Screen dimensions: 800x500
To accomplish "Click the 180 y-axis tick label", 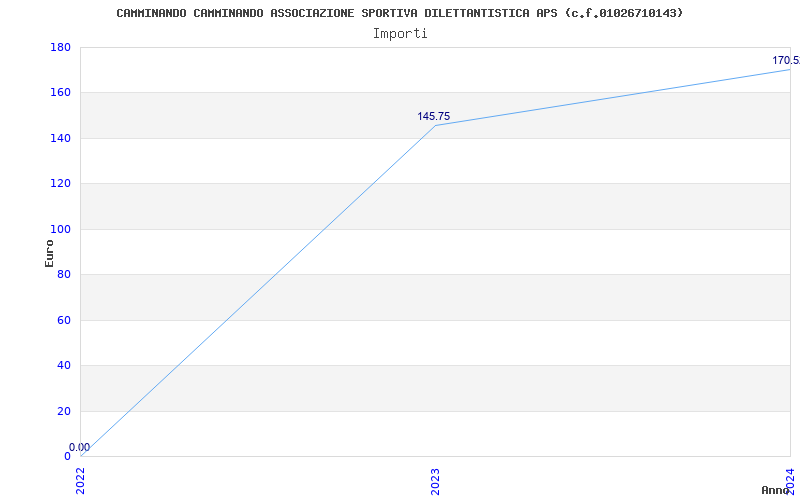I will [x=60, y=47].
